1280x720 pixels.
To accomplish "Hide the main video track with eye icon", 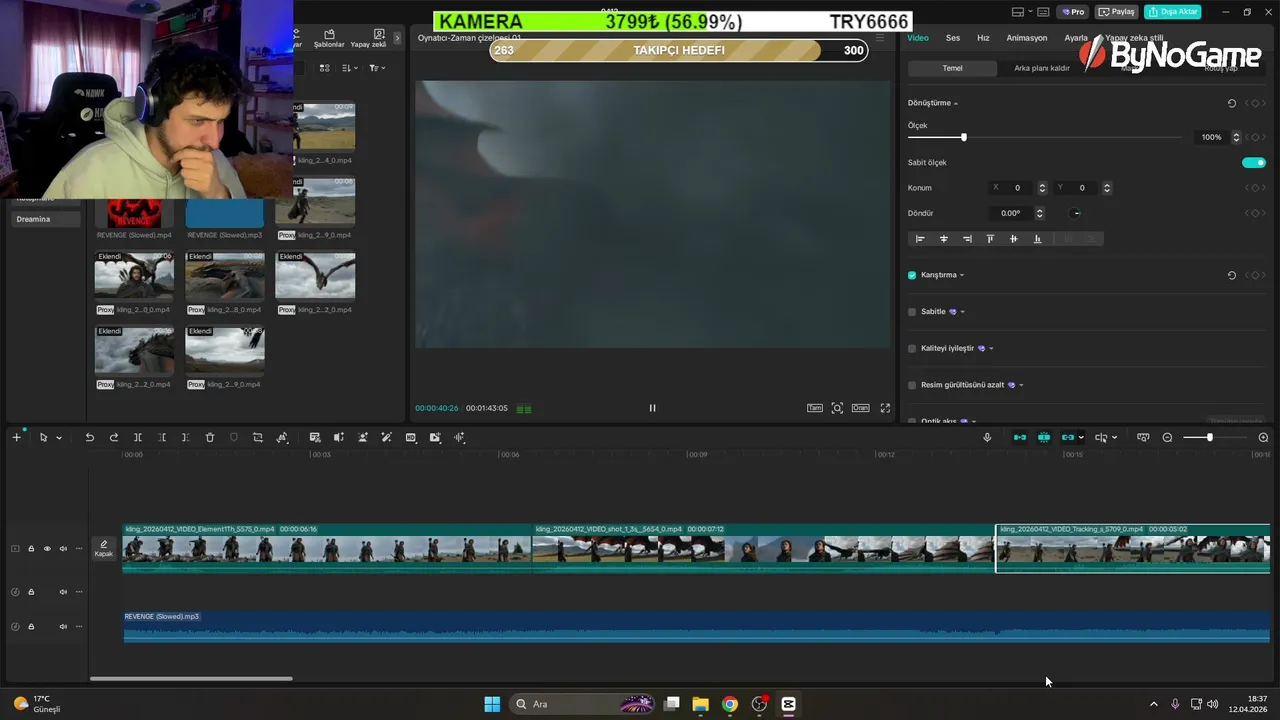I will [47, 549].
